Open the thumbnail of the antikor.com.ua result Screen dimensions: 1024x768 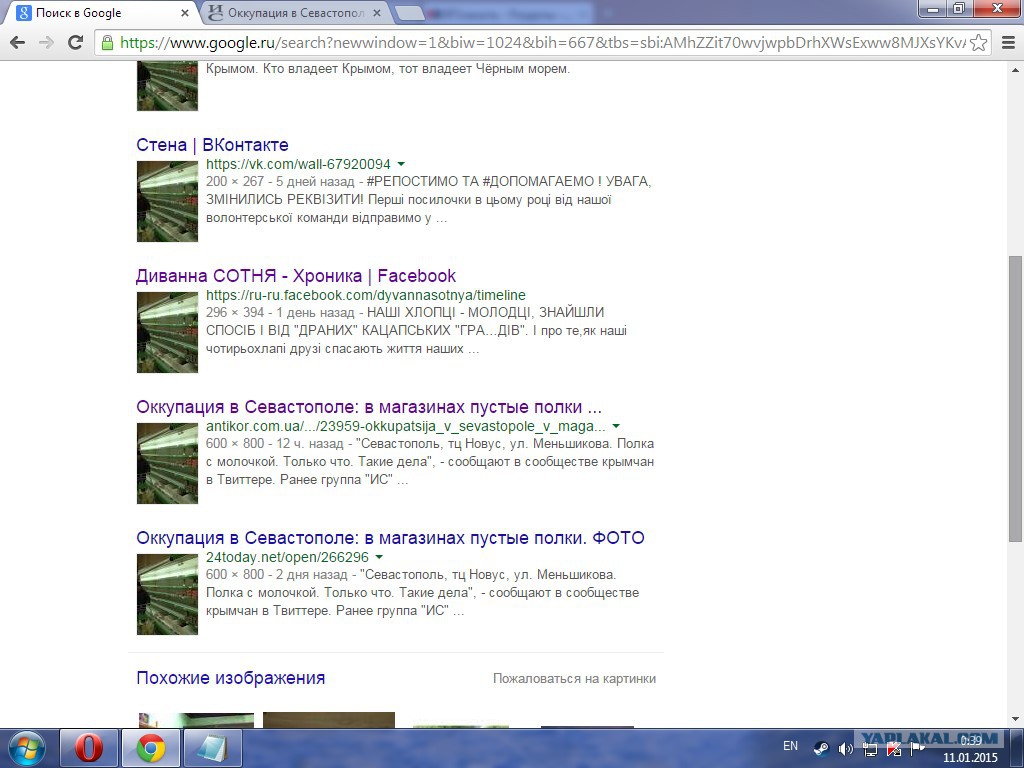point(167,464)
